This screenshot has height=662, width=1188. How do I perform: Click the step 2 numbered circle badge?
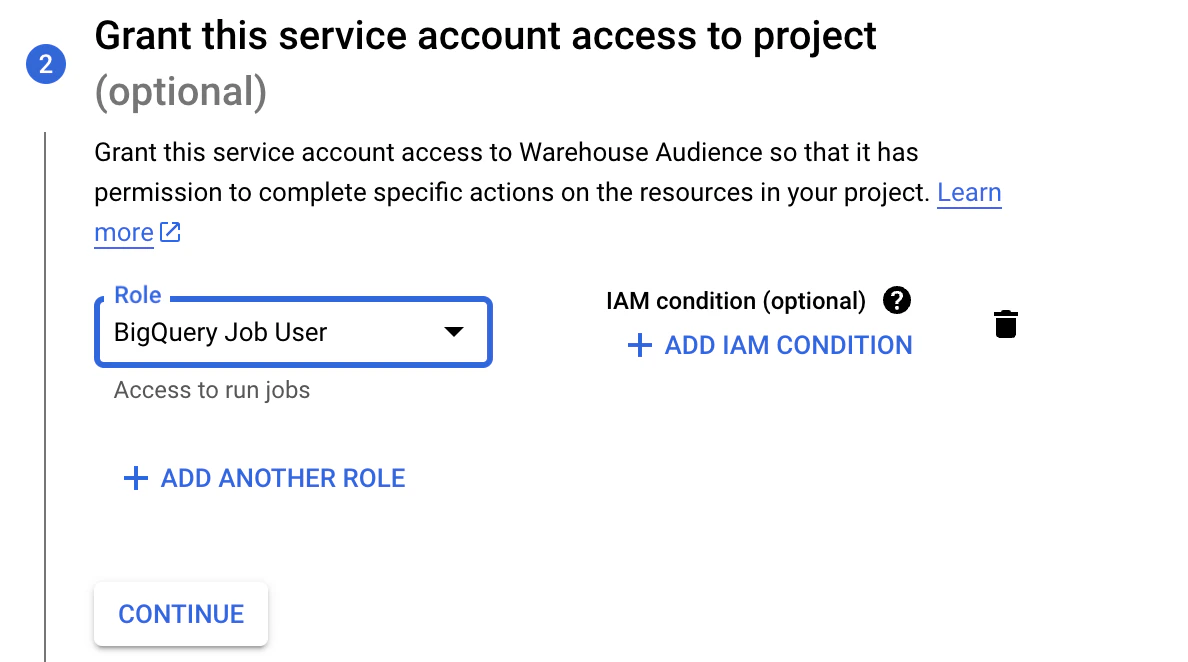(x=45, y=63)
